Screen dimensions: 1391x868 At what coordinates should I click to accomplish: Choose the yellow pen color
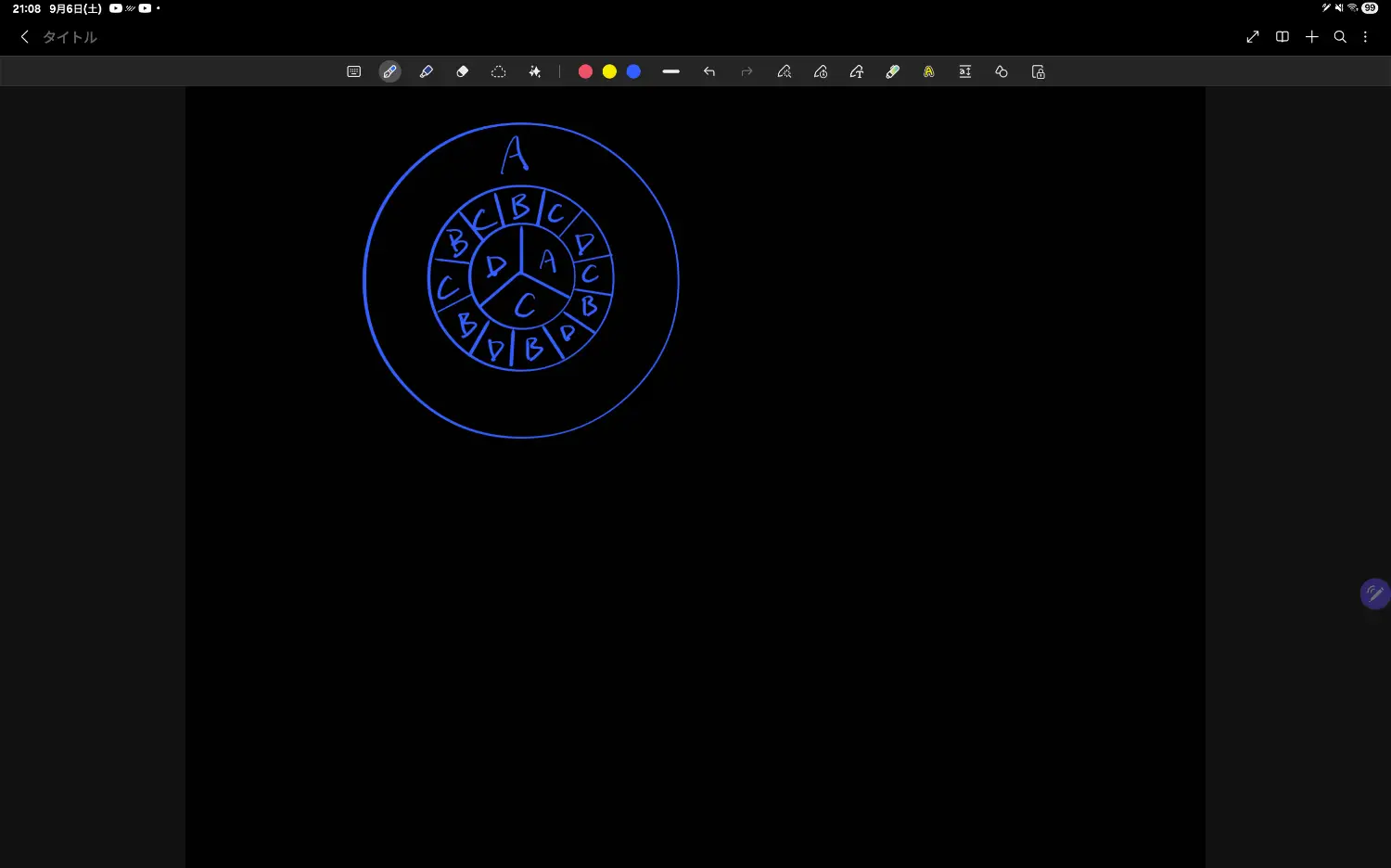pyautogui.click(x=609, y=71)
